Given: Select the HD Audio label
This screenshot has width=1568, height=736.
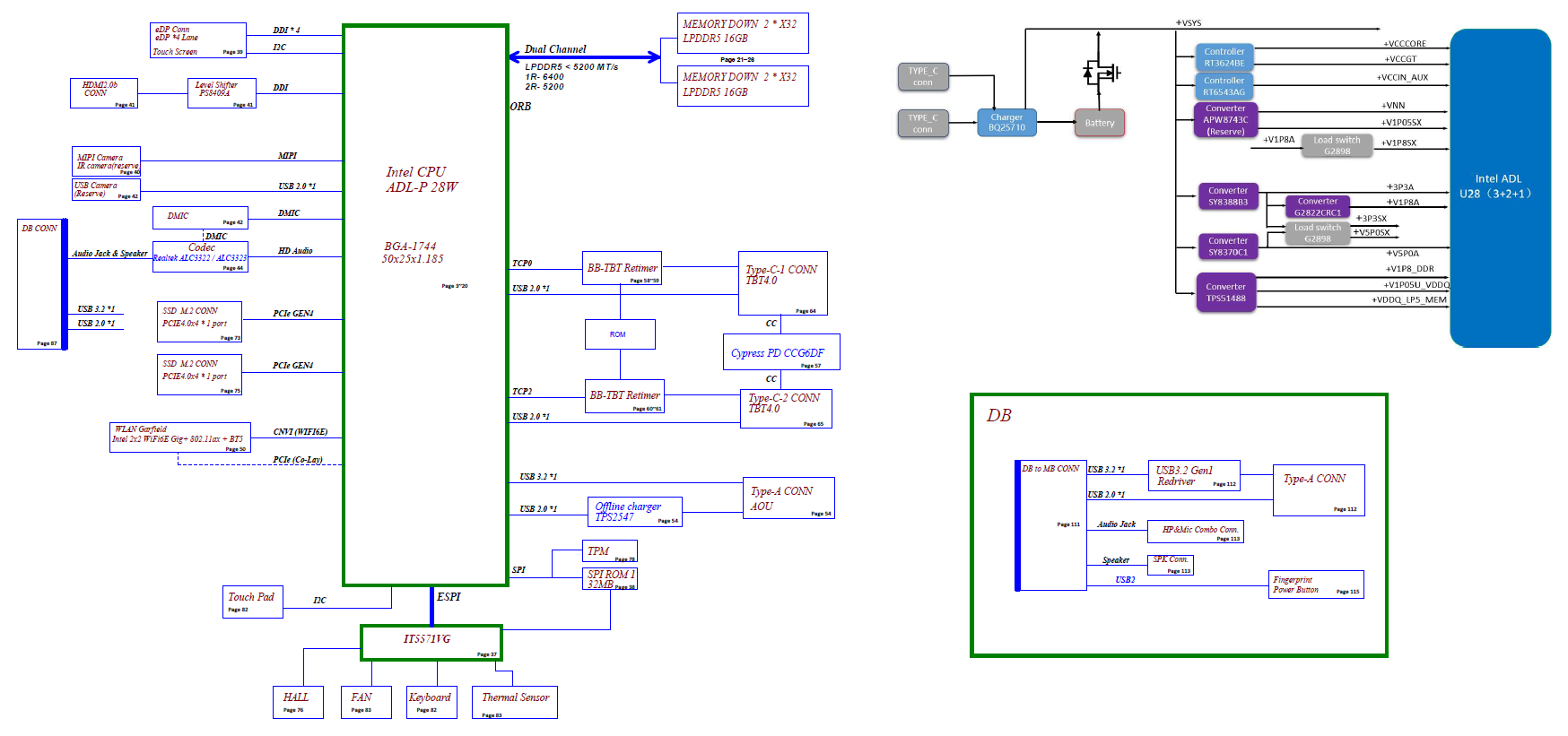Looking at the screenshot, I should pos(295,251).
